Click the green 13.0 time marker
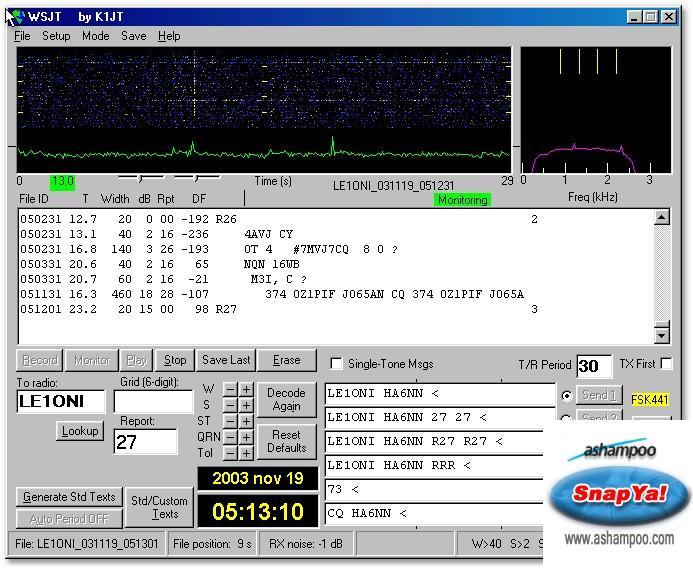 62,181
